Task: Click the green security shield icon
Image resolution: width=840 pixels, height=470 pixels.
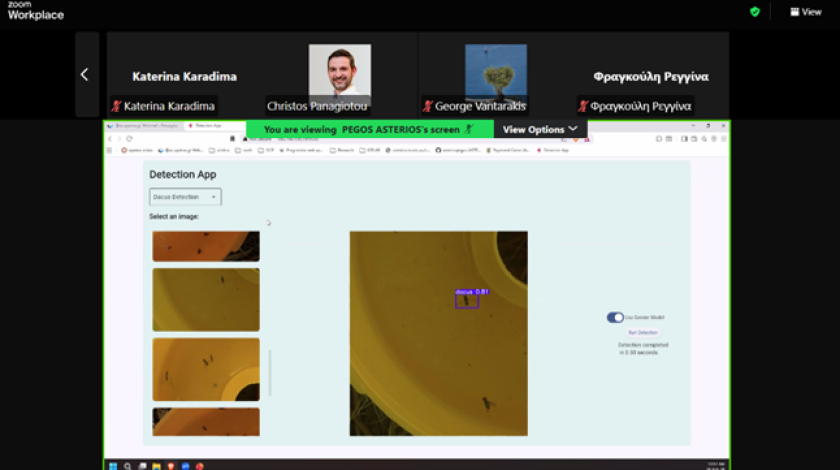Action: 755,12
